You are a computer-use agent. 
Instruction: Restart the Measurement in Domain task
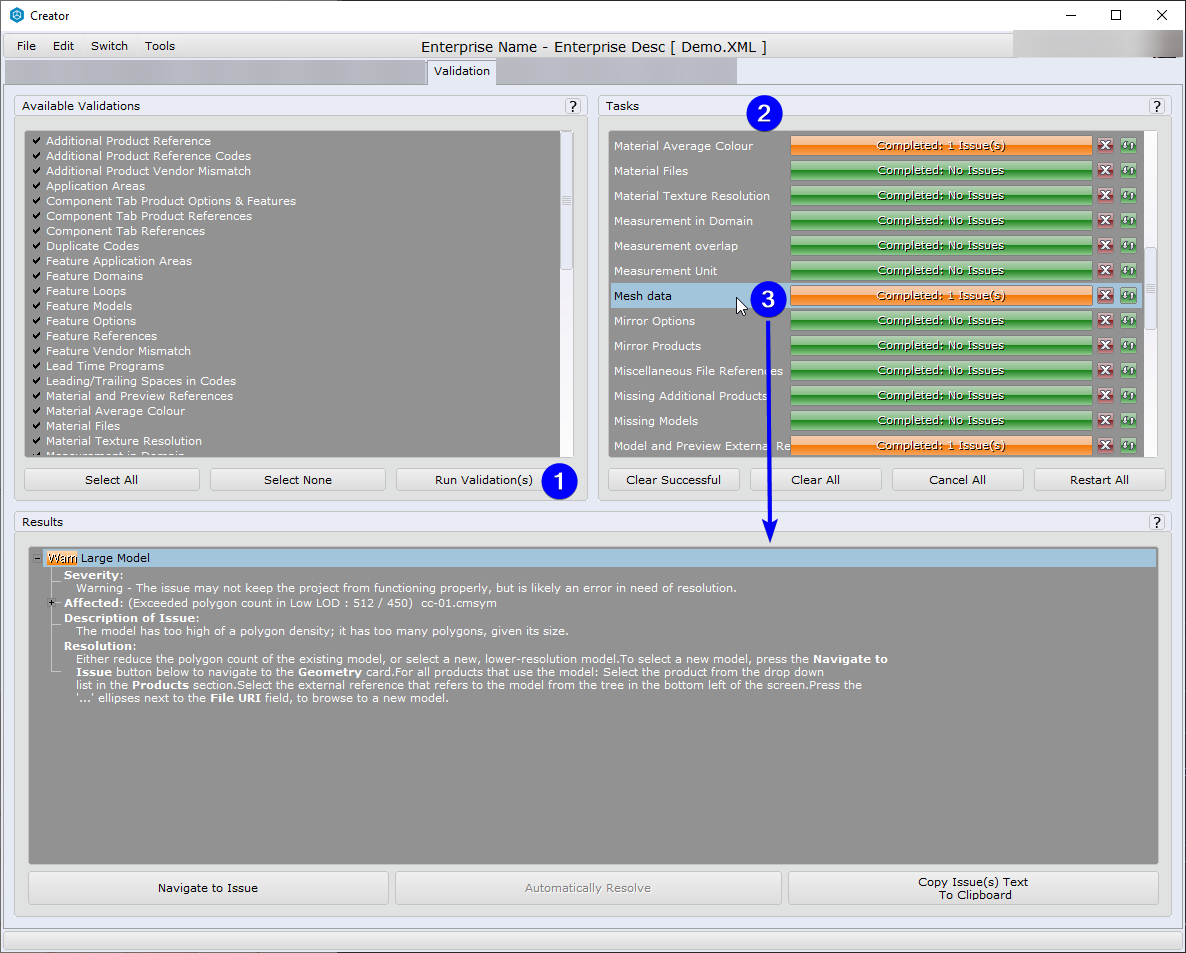[x=1128, y=220]
